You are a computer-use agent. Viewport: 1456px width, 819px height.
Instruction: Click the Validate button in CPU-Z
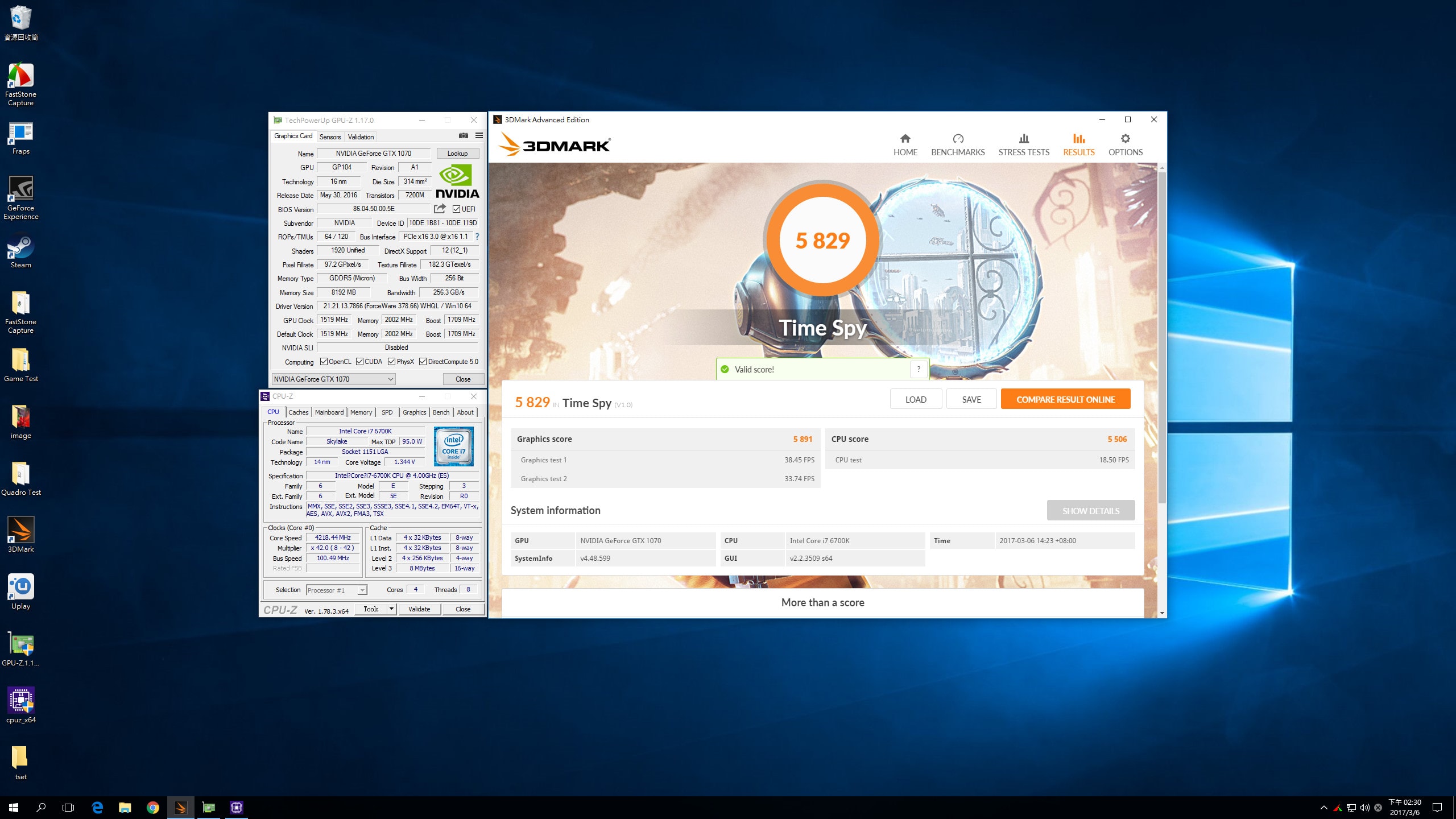(419, 609)
